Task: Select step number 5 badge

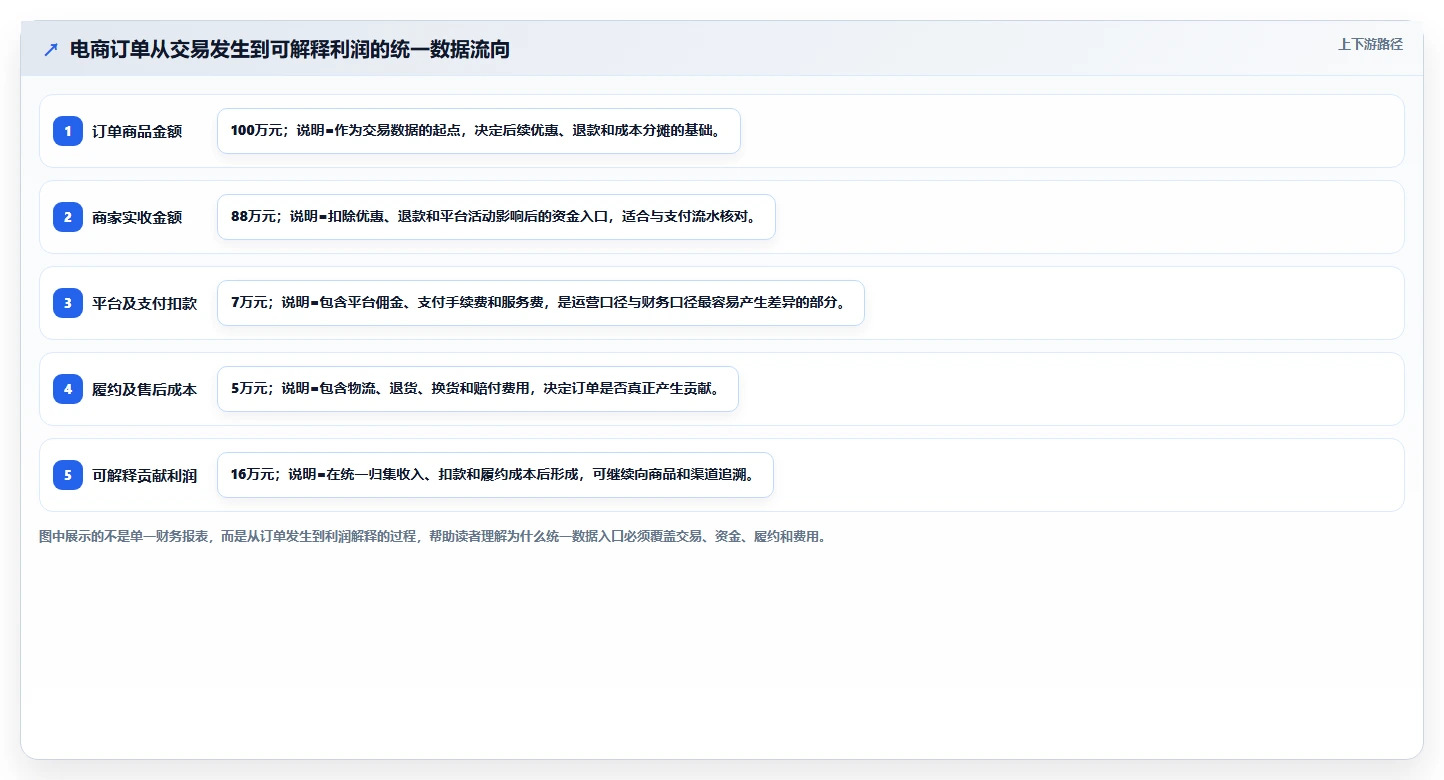Action: (68, 475)
